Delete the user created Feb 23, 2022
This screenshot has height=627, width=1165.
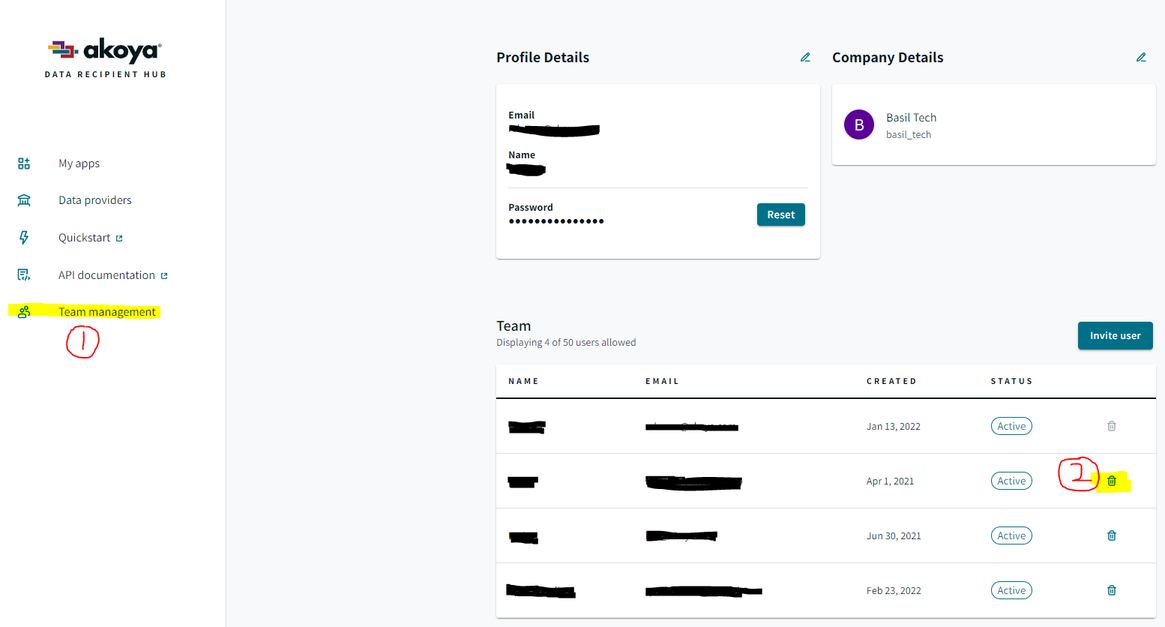(1111, 590)
